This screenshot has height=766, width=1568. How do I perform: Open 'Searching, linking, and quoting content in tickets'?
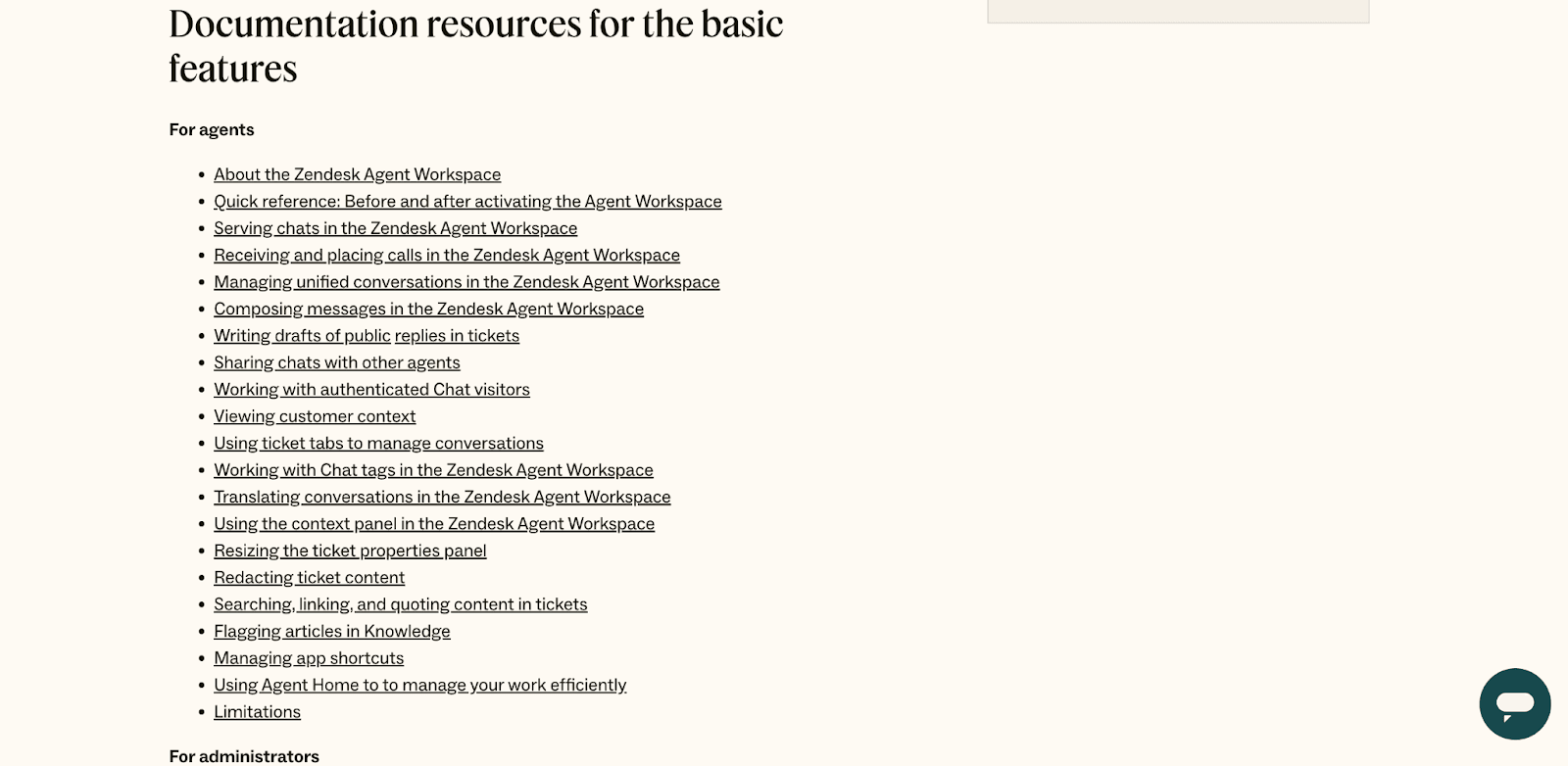click(400, 604)
